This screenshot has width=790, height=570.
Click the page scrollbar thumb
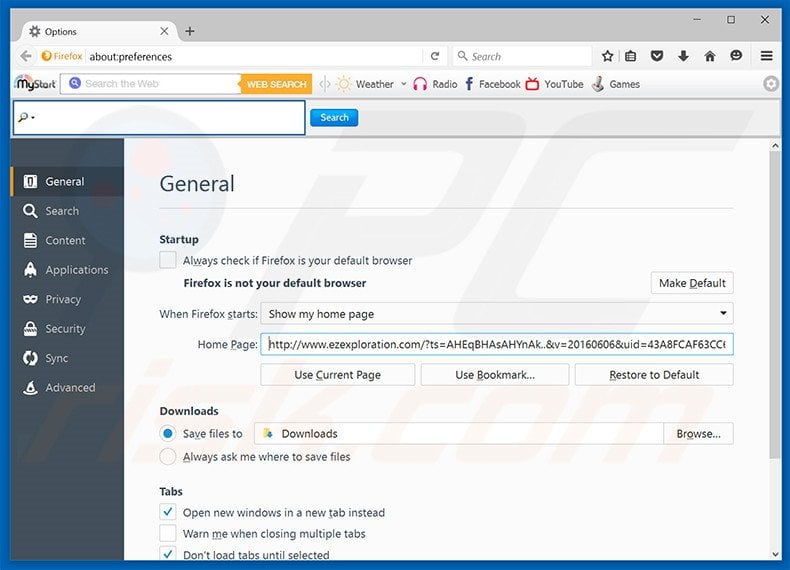[775, 304]
